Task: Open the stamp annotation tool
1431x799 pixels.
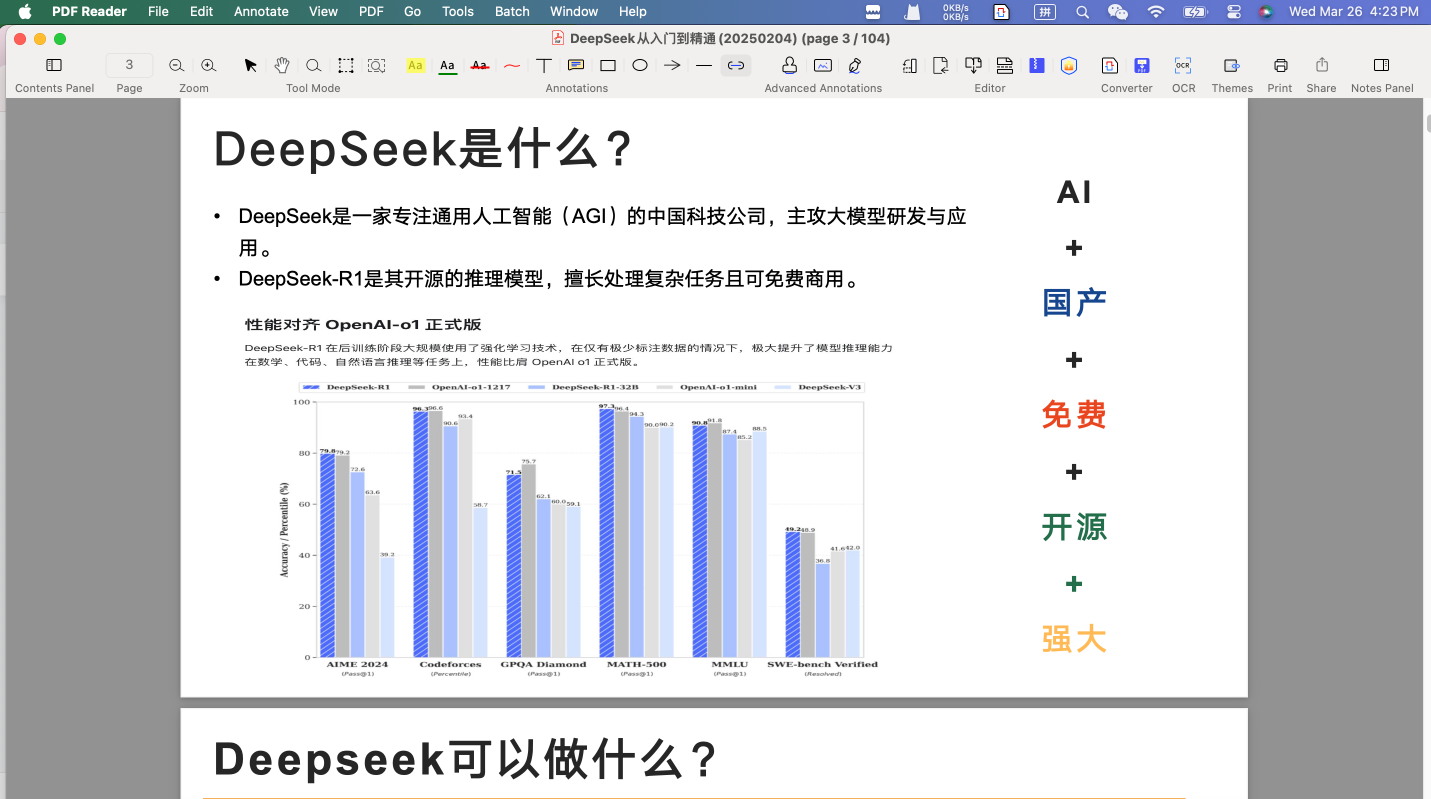Action: click(789, 65)
